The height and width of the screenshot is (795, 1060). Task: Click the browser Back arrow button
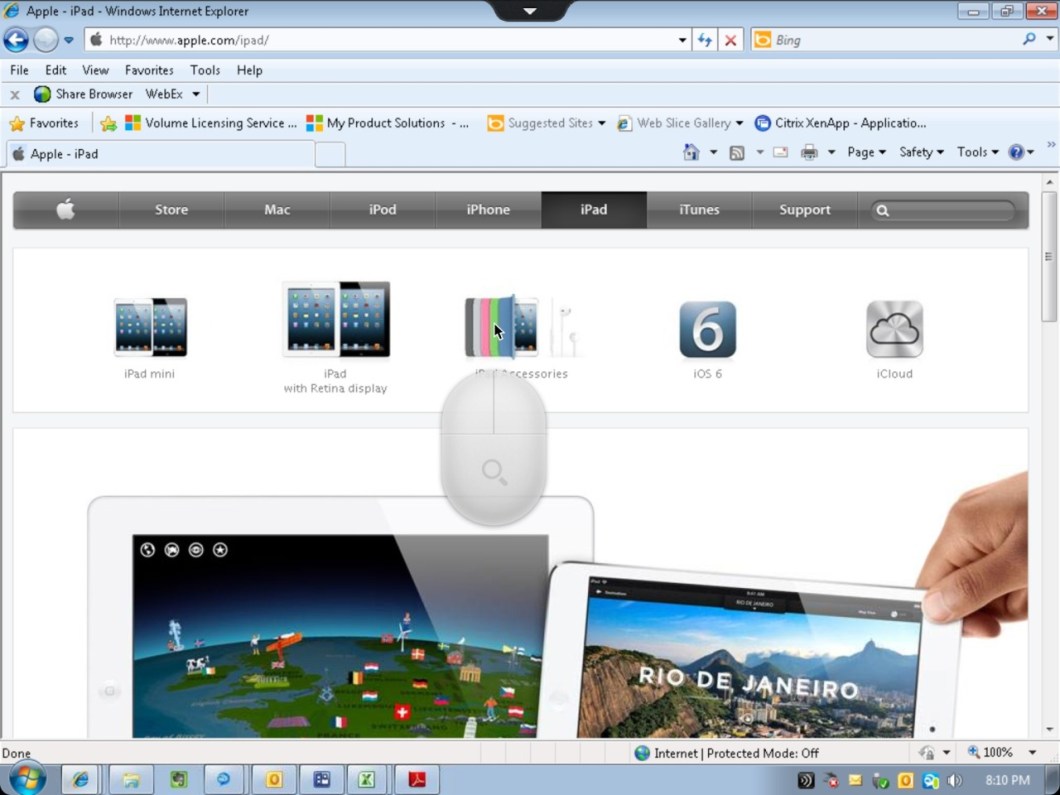(16, 40)
